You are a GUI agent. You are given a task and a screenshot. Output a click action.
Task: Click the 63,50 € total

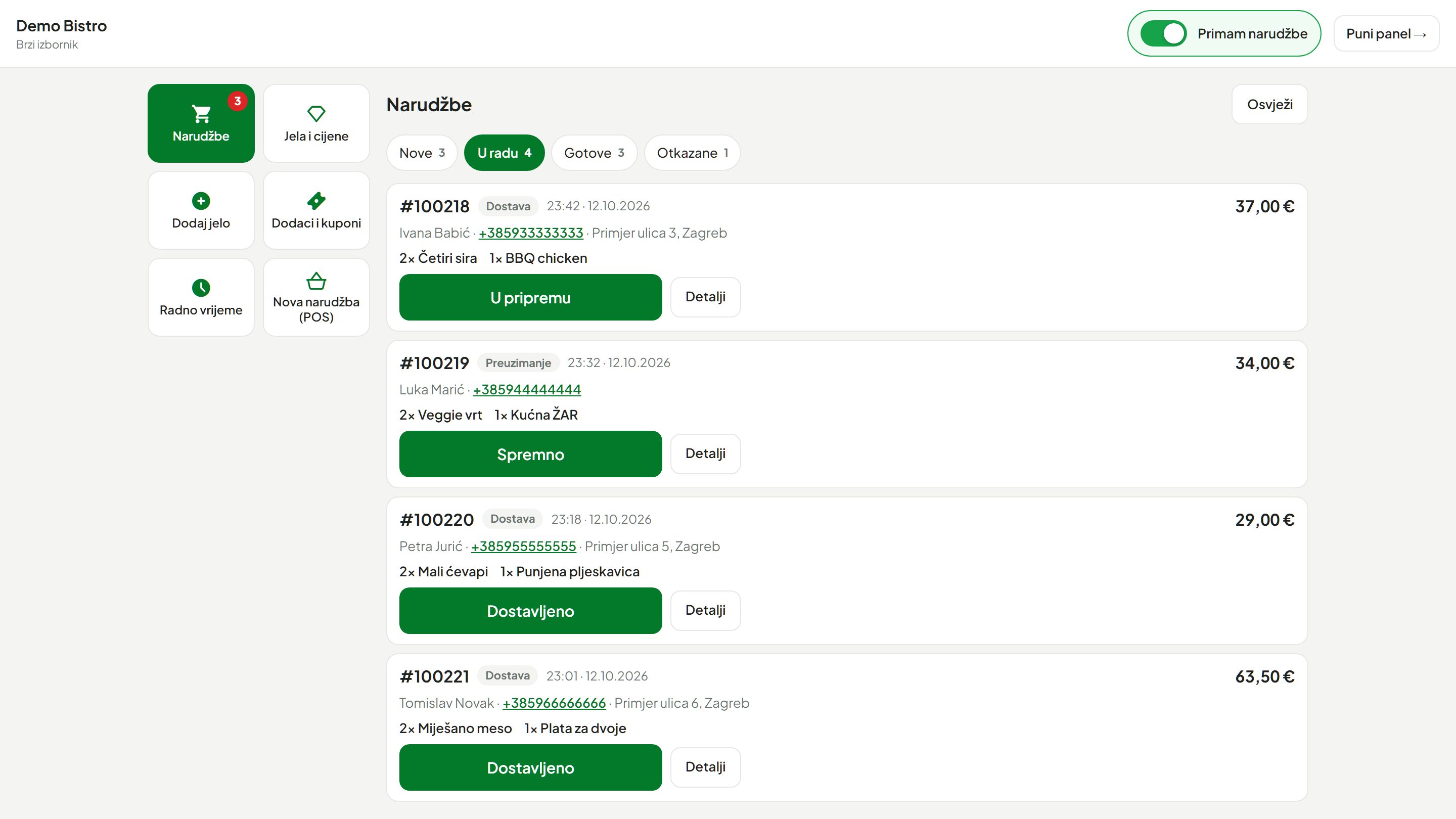1264,676
